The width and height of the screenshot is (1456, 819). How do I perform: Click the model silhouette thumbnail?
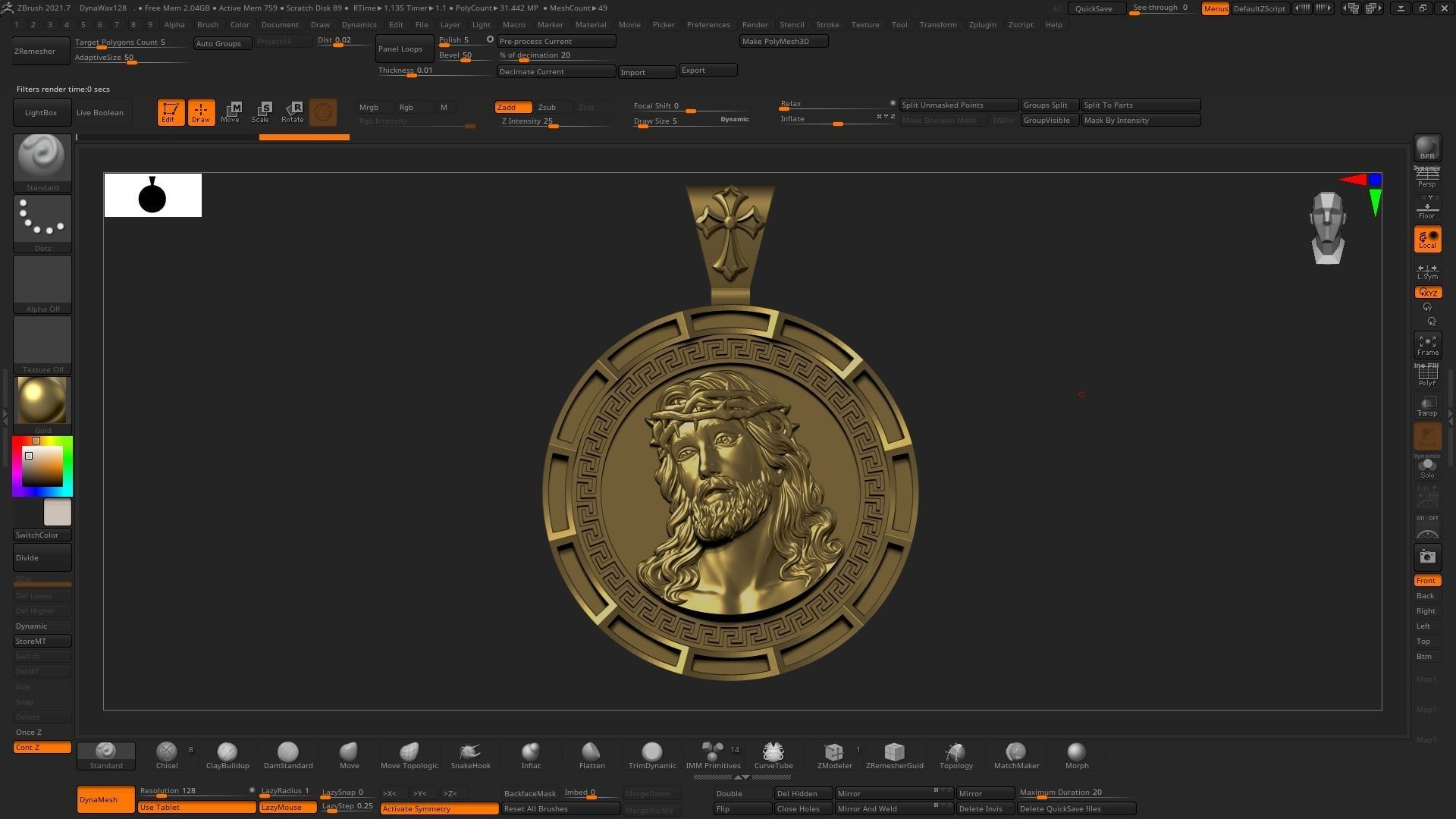pos(152,195)
